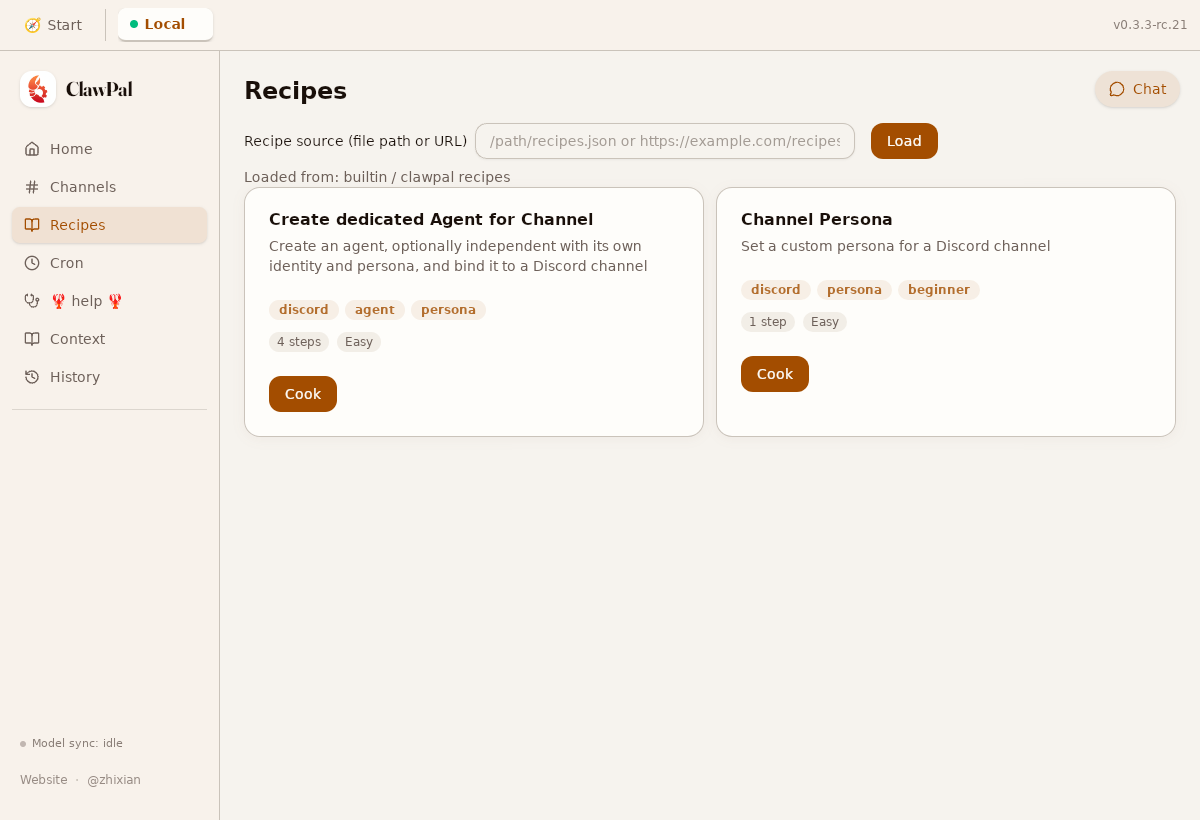Click the Channels hashtag icon

(32, 186)
